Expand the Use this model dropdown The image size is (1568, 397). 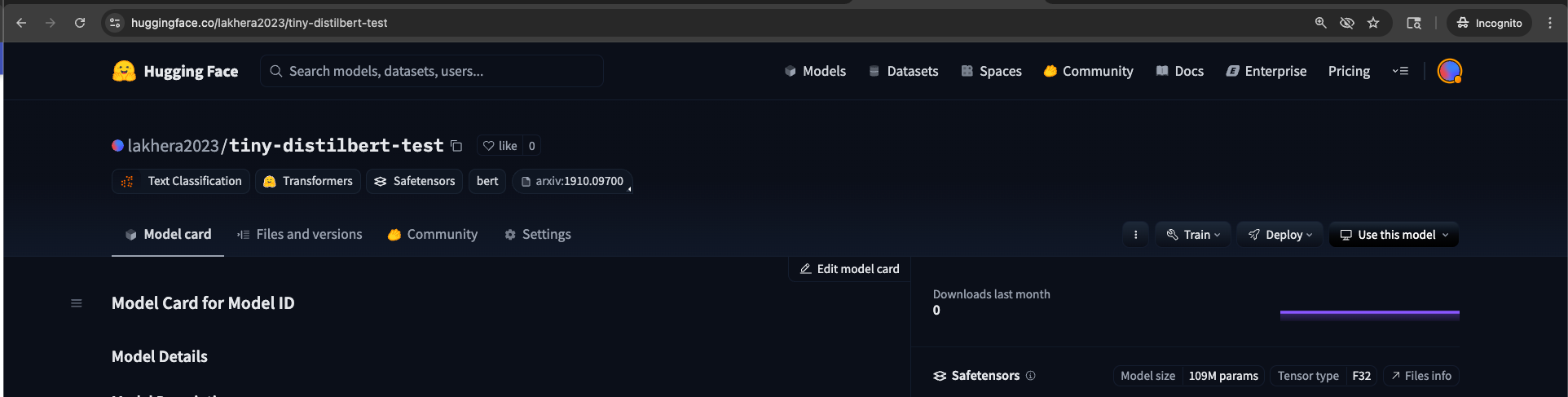pos(1394,235)
